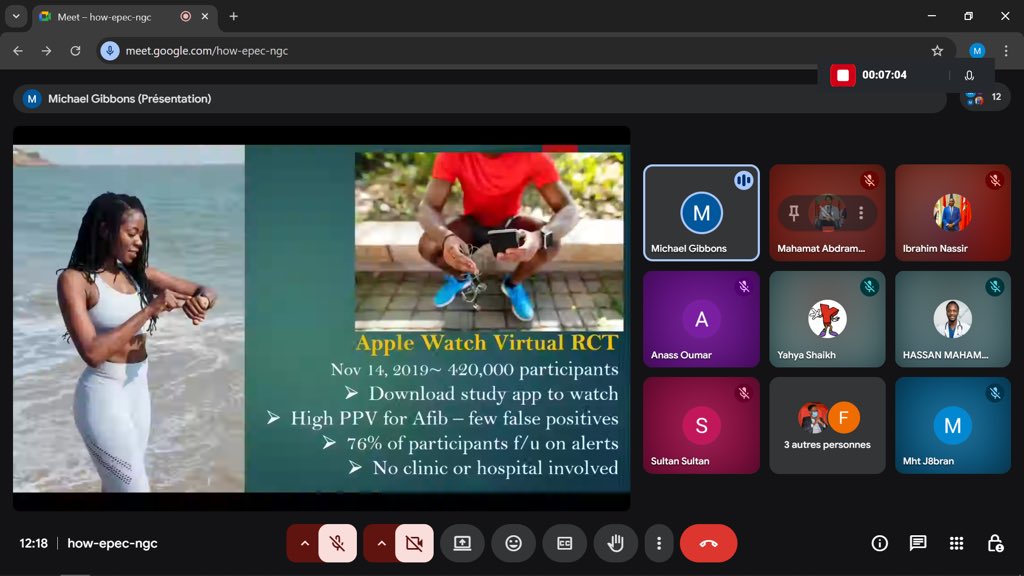Raise hand with the hand icon

615,543
